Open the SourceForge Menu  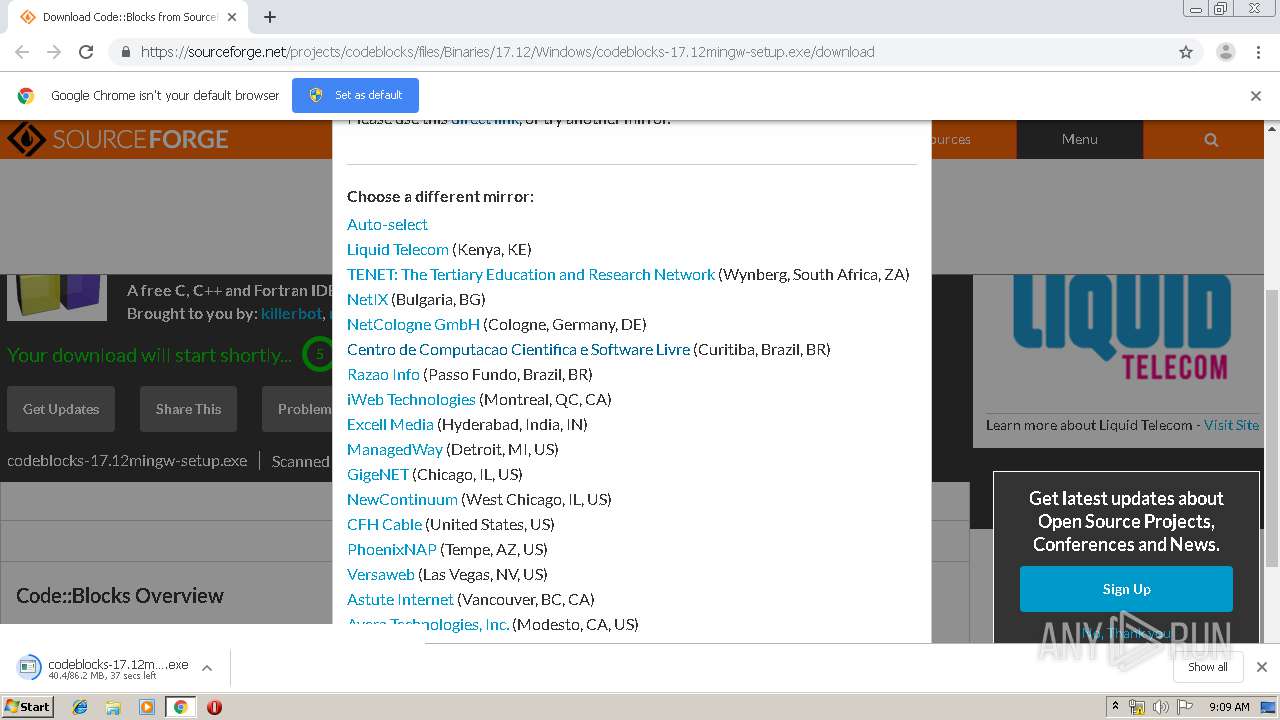pyautogui.click(x=1080, y=139)
